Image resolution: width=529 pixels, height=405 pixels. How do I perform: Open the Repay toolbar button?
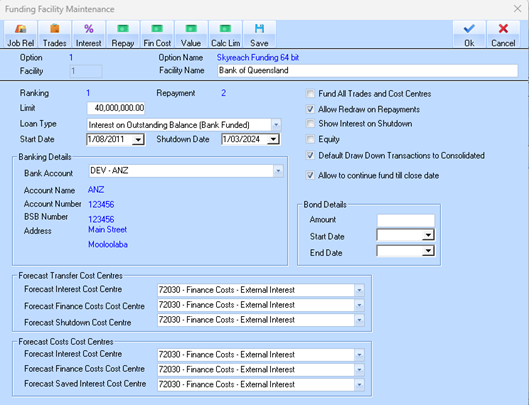(x=123, y=34)
